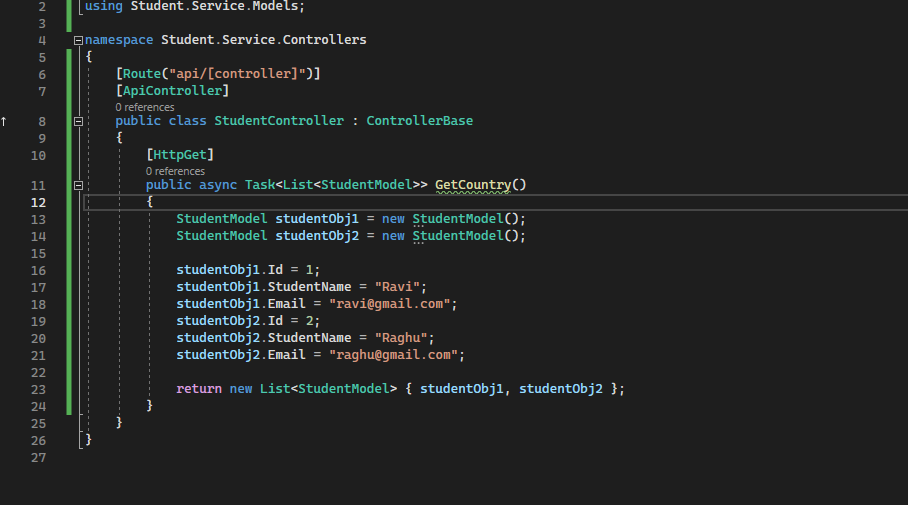The width and height of the screenshot is (908, 506).
Task: Click the ControllerBase base class name
Action: pyautogui.click(x=419, y=121)
